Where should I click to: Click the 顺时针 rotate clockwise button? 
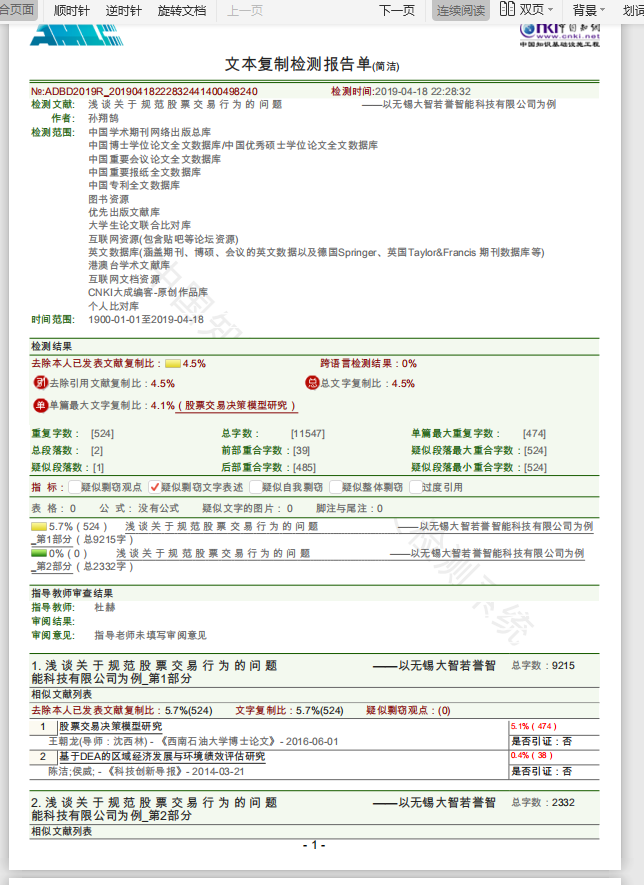point(71,10)
